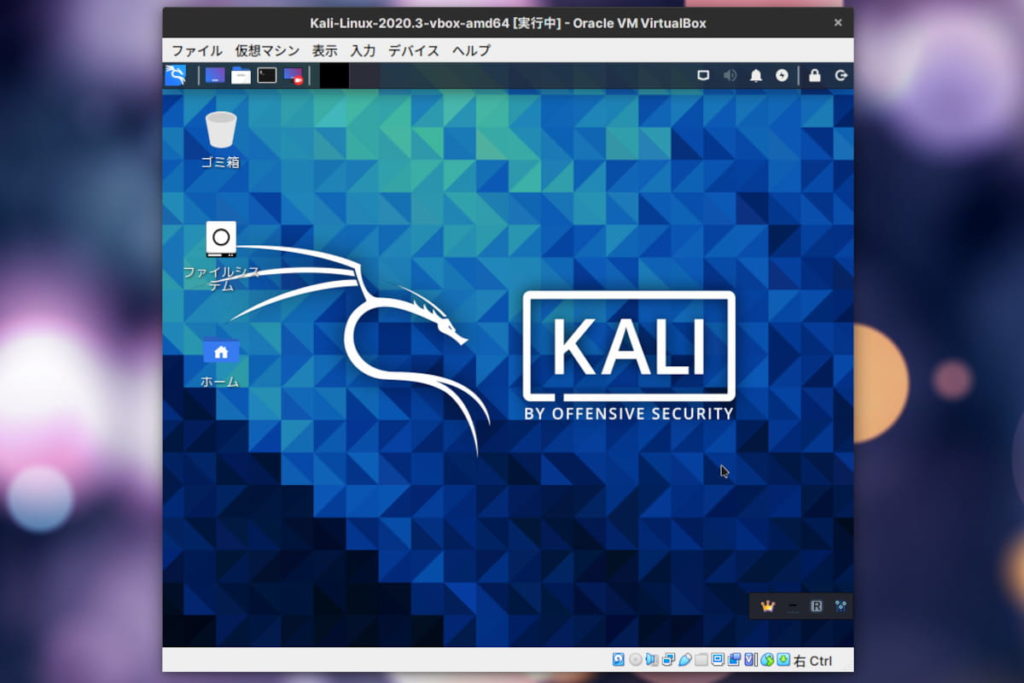This screenshot has width=1024, height=683.
Task: Launch the terminal emulator from the Kali panel
Action: pyautogui.click(x=265, y=75)
